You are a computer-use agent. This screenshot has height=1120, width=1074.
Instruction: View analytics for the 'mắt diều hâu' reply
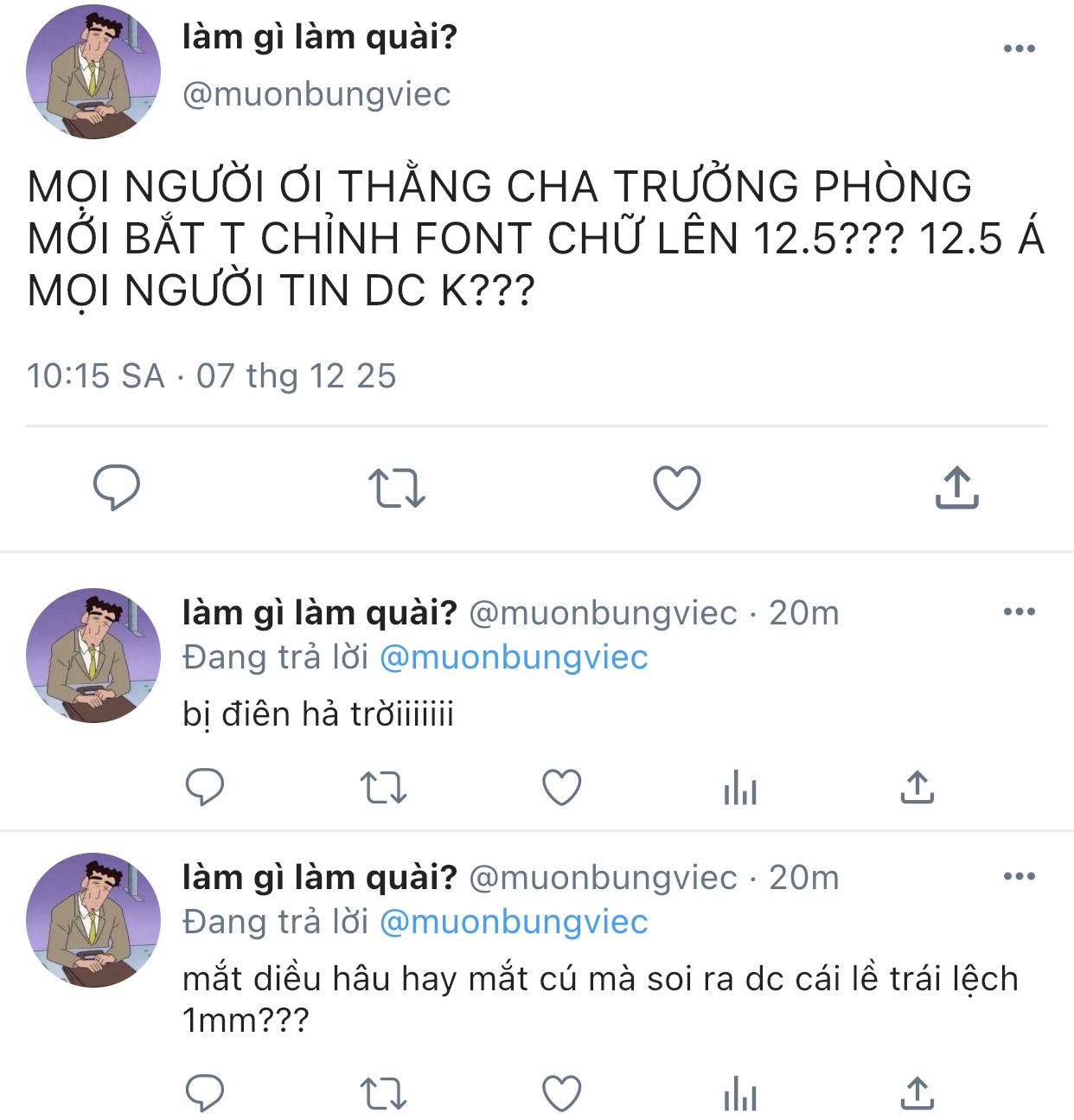[x=740, y=1094]
